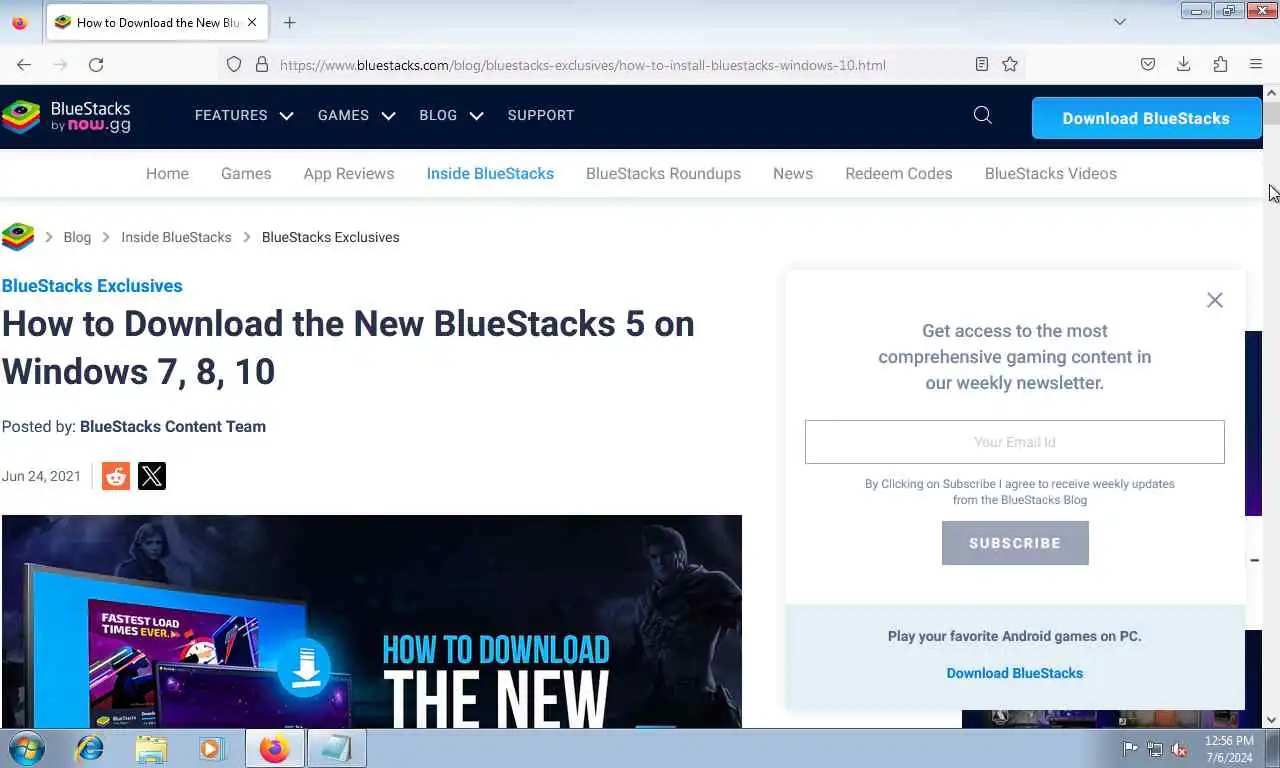Click the BlueStacks by now.gg logo
This screenshot has width=1280, height=768.
[66, 117]
